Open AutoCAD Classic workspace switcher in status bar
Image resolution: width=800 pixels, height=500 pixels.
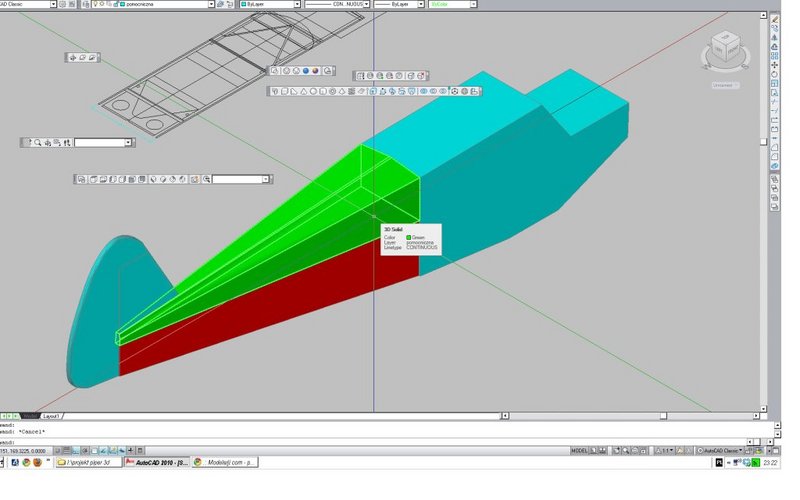pyautogui.click(x=720, y=451)
